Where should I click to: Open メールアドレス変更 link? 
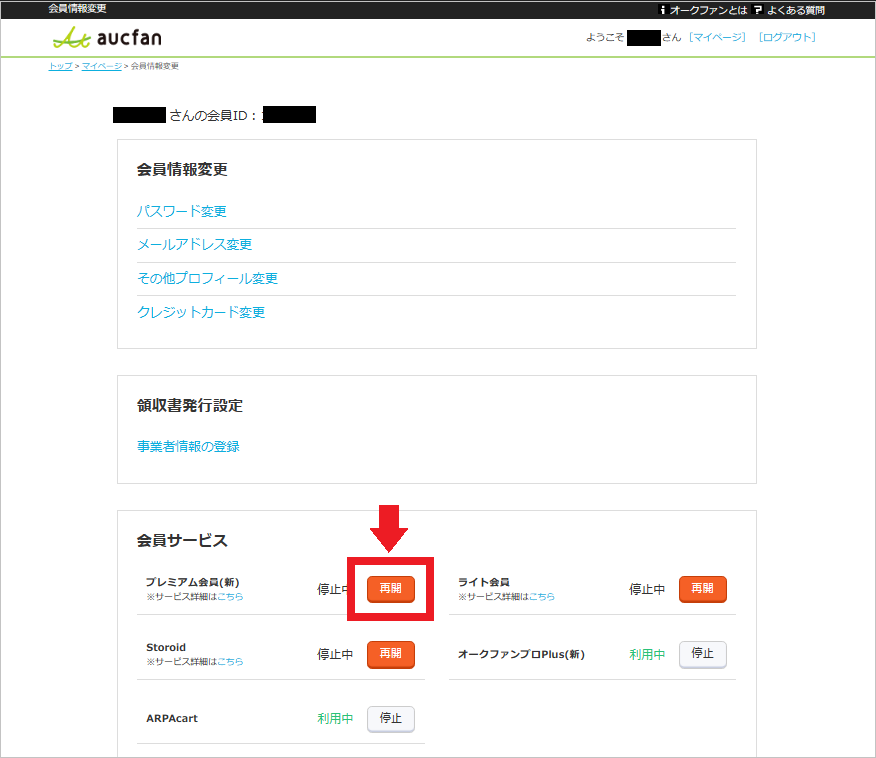tap(194, 245)
